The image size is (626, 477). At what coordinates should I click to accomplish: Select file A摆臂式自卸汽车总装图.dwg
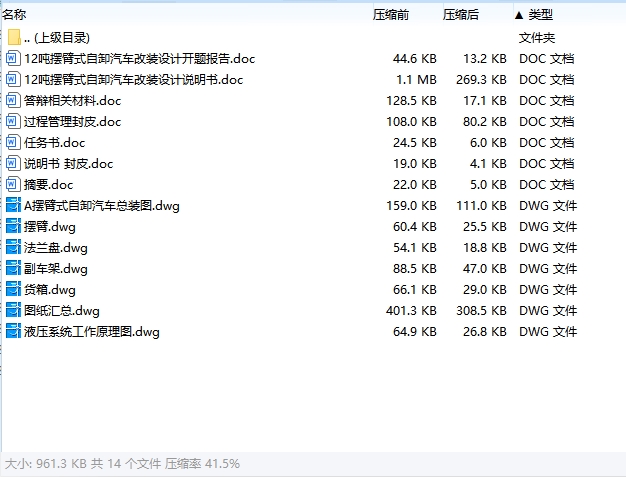pyautogui.click(x=102, y=206)
